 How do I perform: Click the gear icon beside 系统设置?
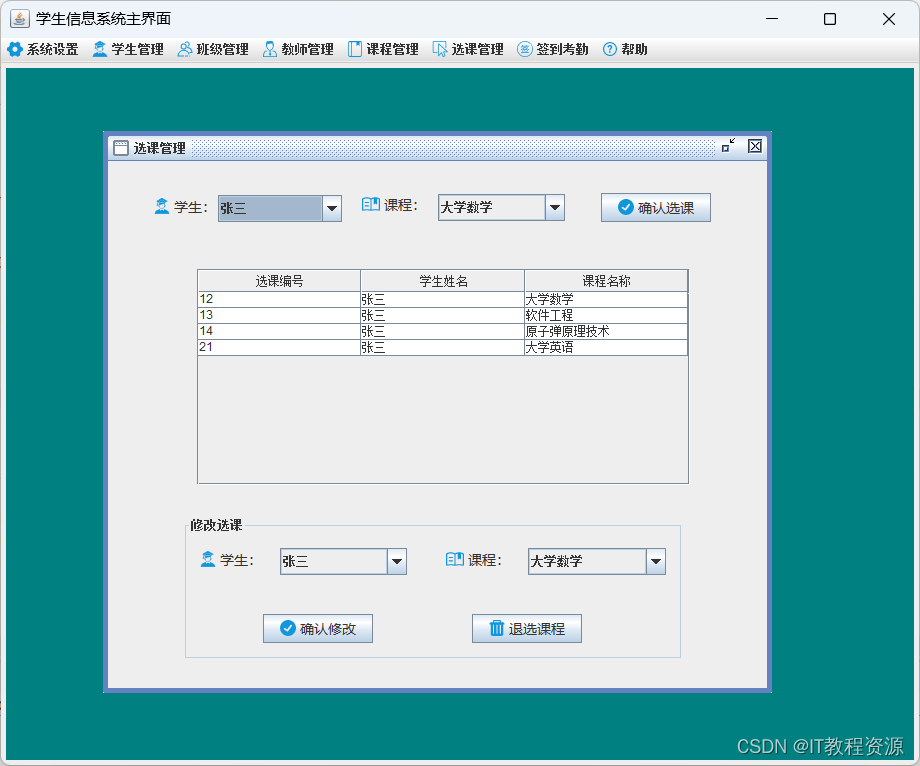[15, 49]
